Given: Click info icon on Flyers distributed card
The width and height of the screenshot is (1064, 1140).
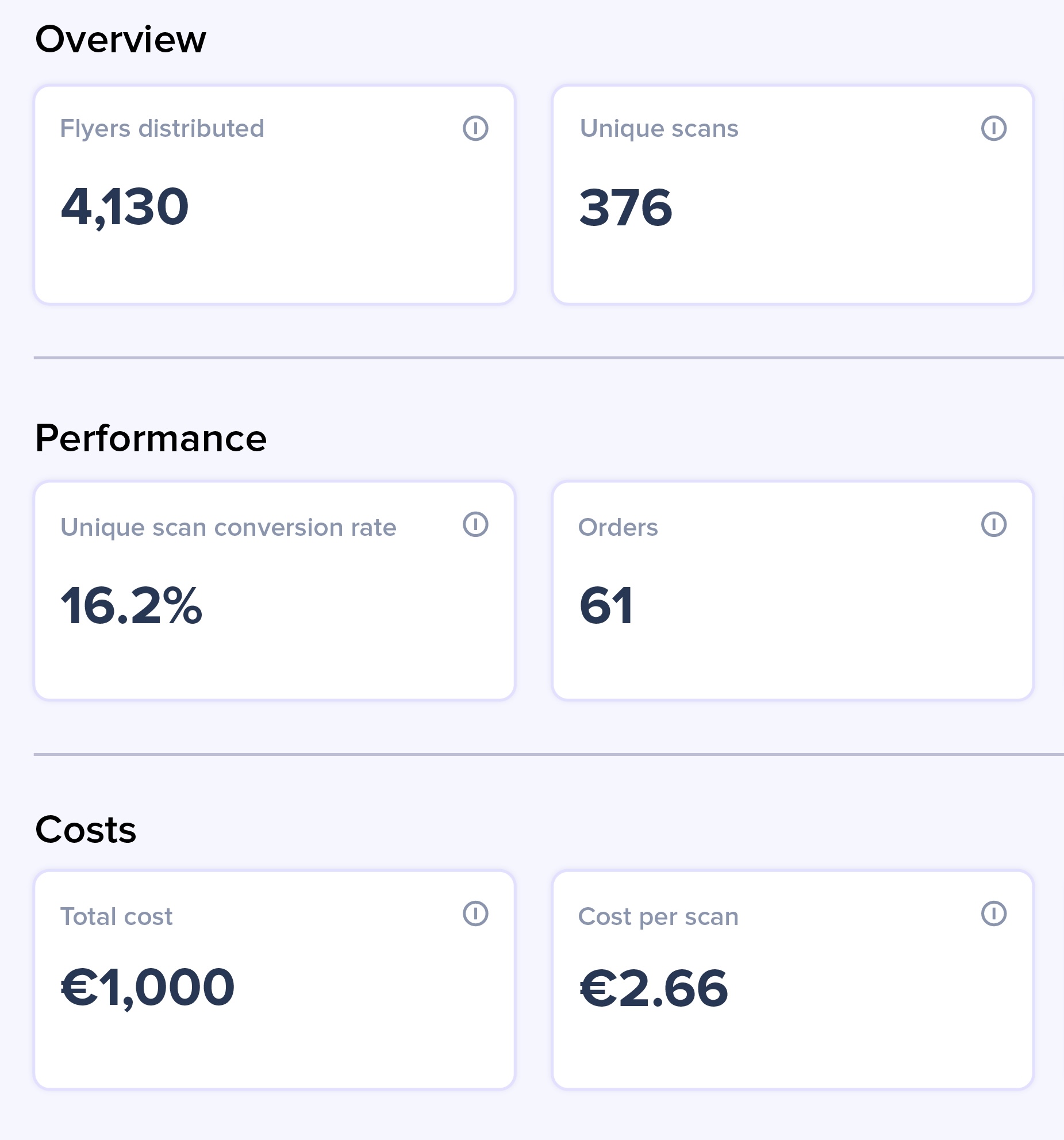Looking at the screenshot, I should pos(475,128).
